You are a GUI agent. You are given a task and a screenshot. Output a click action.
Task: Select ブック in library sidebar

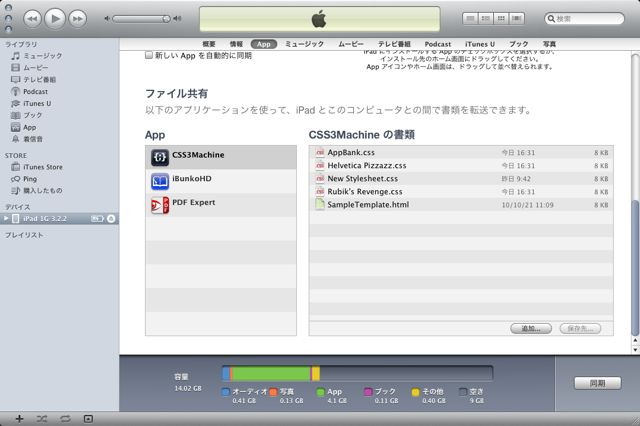pos(33,115)
